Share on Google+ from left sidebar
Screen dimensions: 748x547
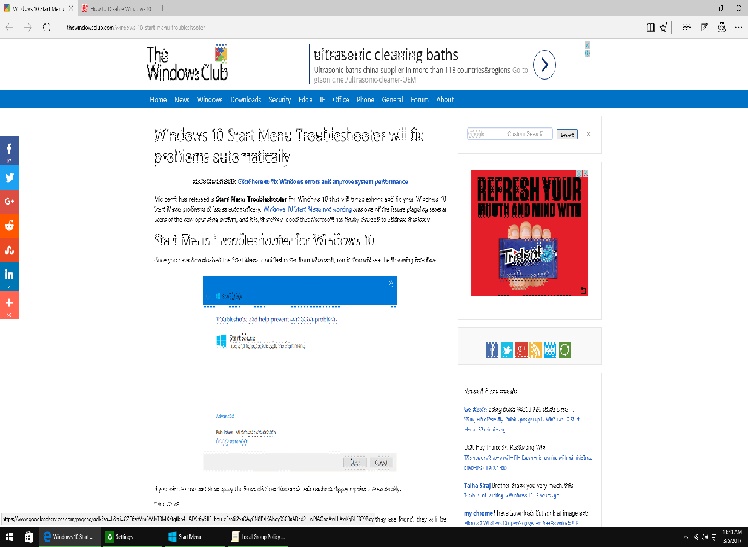9,202
